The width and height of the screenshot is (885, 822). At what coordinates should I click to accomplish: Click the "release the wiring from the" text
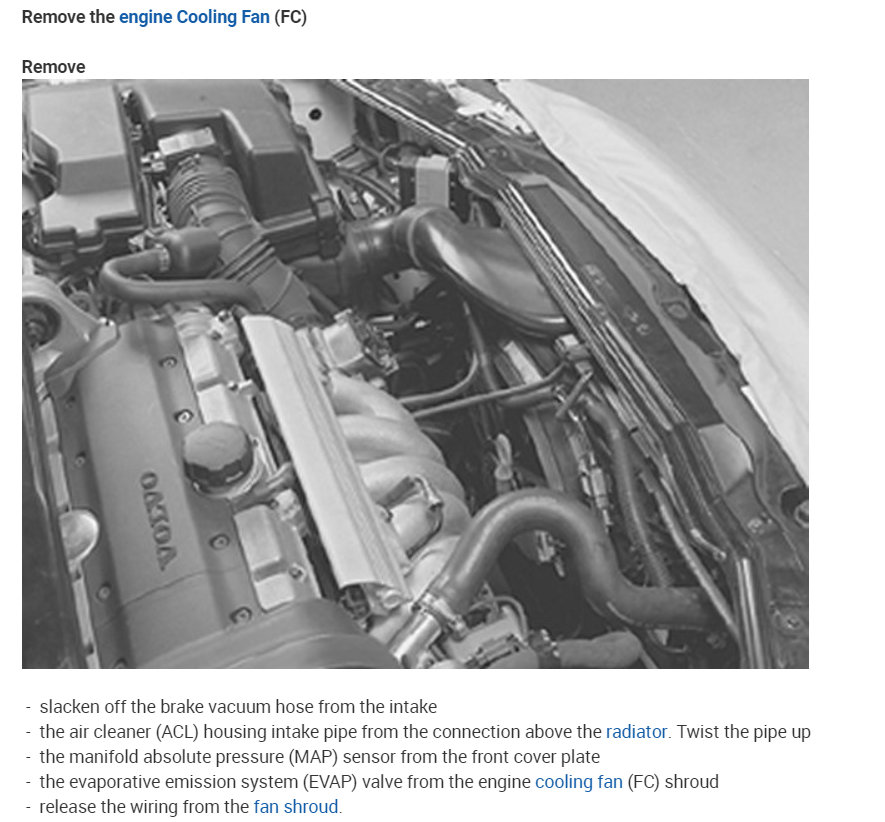pos(144,807)
